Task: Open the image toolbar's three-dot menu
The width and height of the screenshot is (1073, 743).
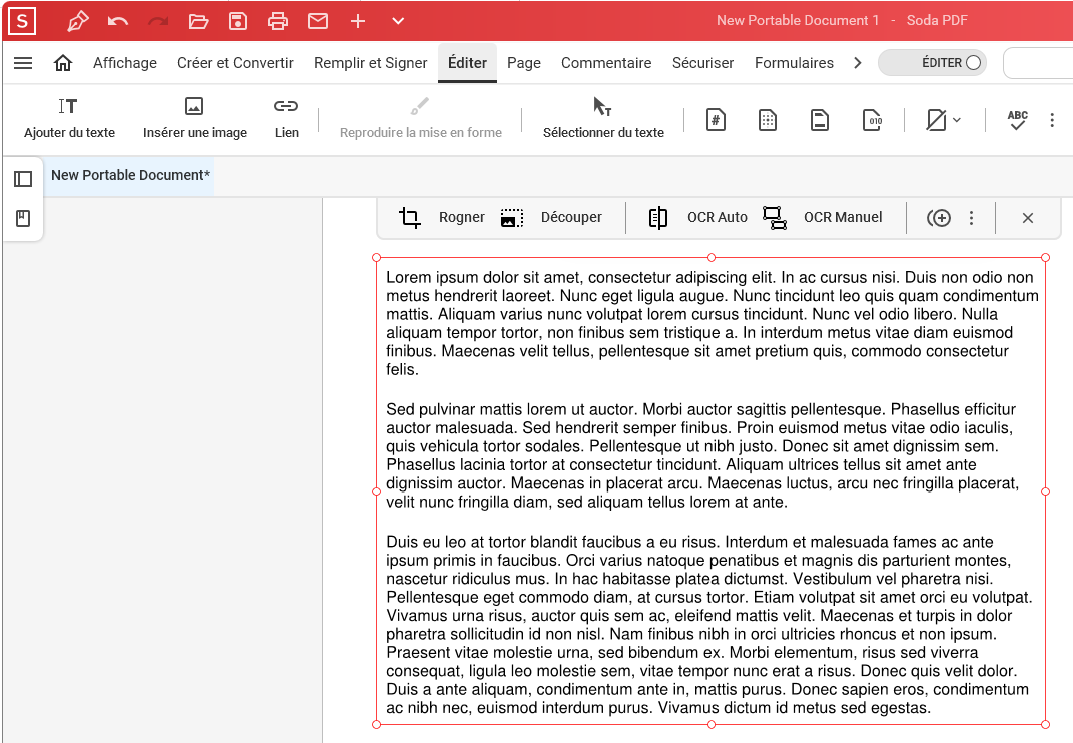Action: [x=971, y=218]
